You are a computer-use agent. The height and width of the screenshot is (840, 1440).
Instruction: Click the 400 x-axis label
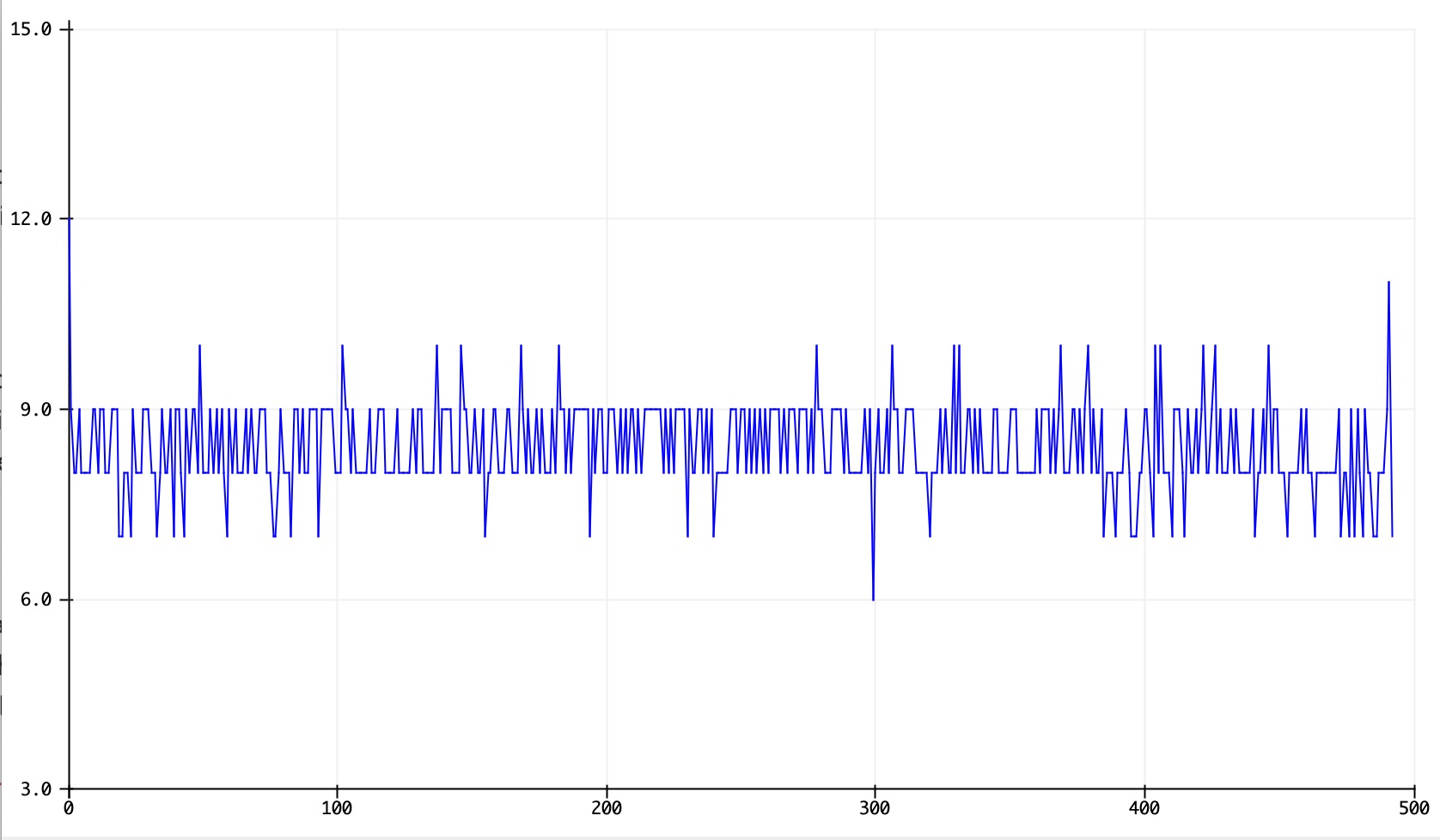[1144, 808]
